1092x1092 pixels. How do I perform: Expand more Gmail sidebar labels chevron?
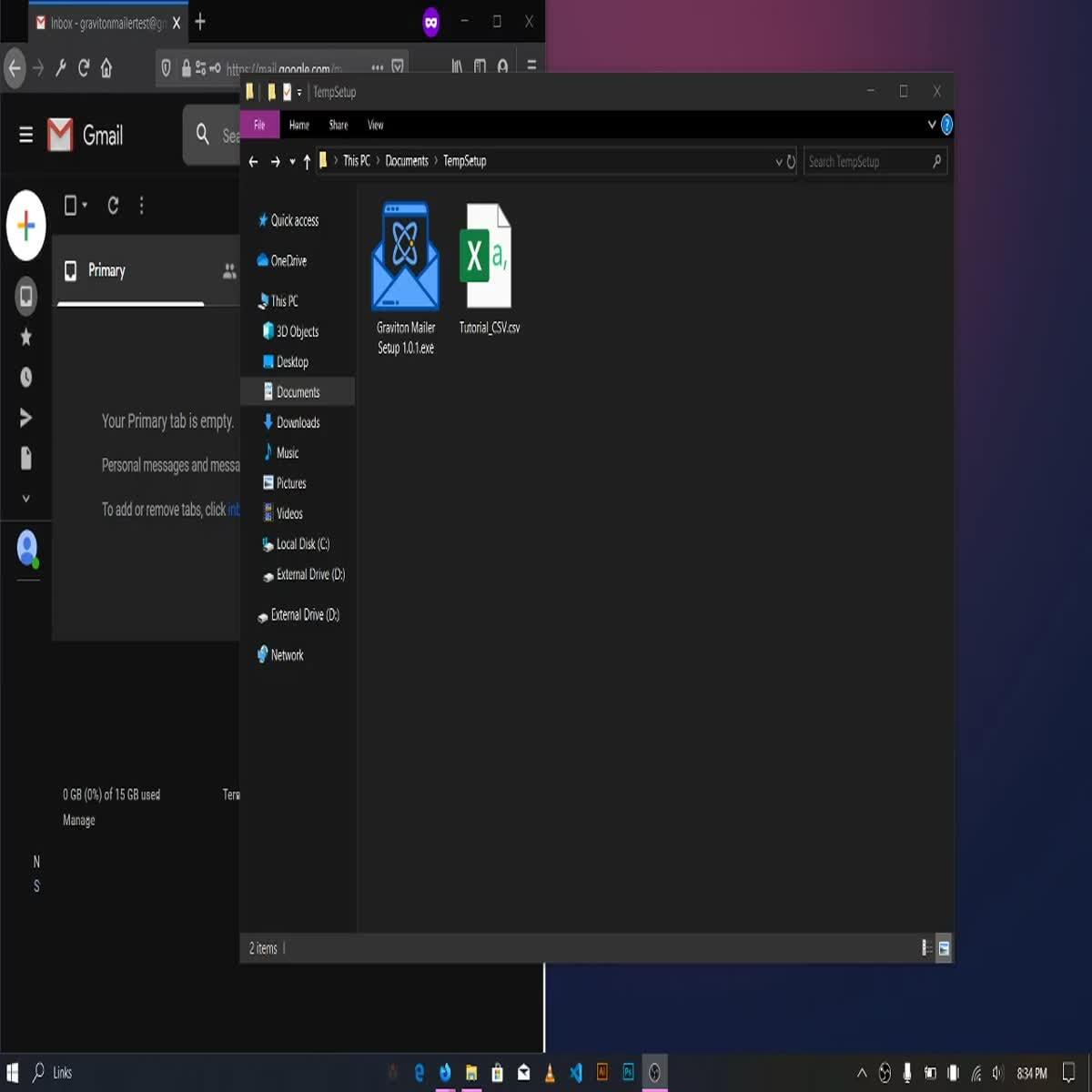click(x=26, y=499)
